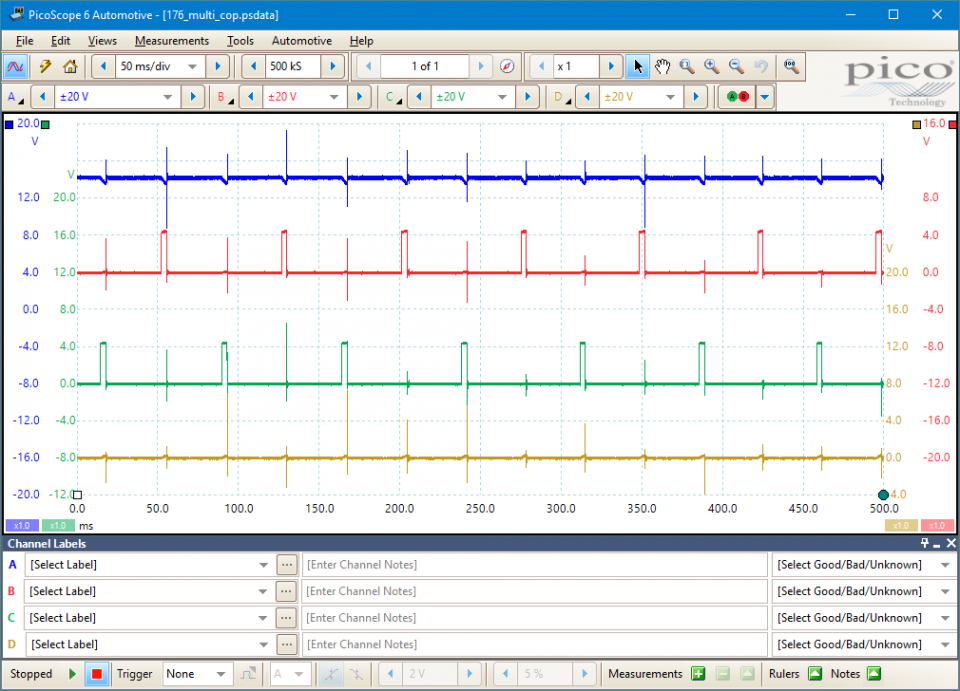This screenshot has height=691, width=960.
Task: Open the Help menu
Action: [361, 40]
